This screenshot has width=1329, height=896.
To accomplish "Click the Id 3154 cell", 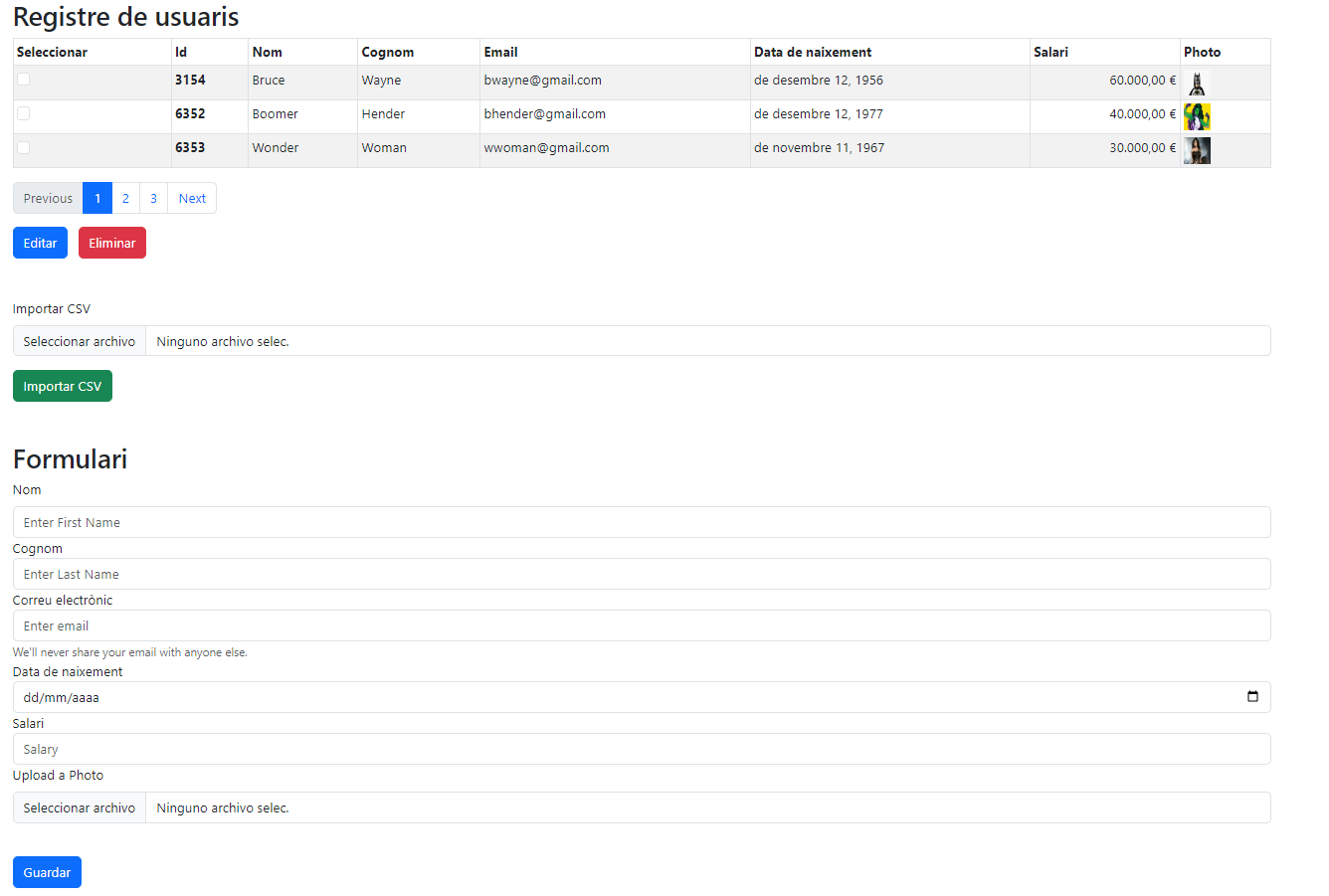I will tap(210, 83).
